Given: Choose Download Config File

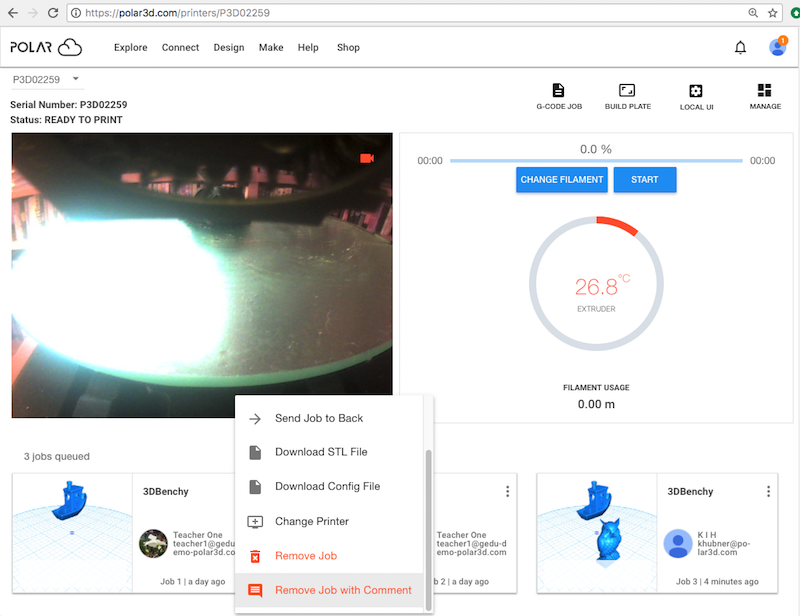Looking at the screenshot, I should [x=329, y=486].
